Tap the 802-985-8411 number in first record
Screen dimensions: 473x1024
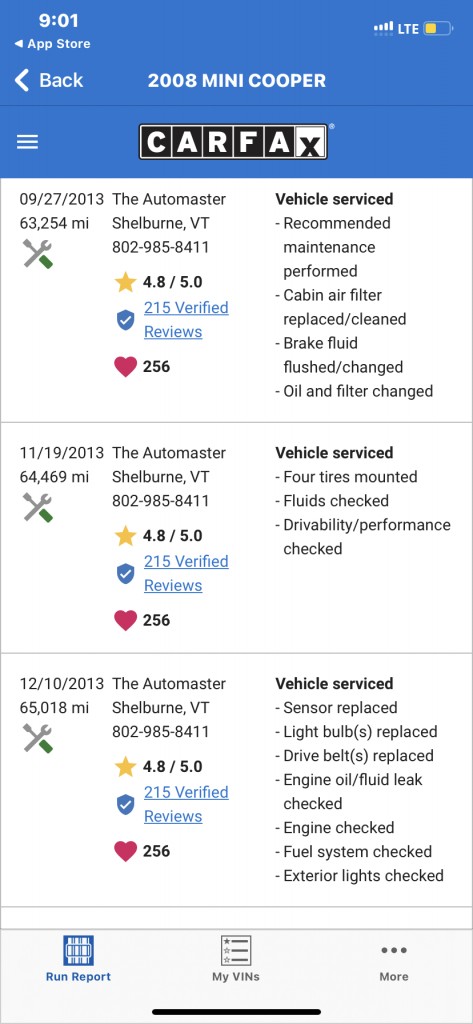161,248
